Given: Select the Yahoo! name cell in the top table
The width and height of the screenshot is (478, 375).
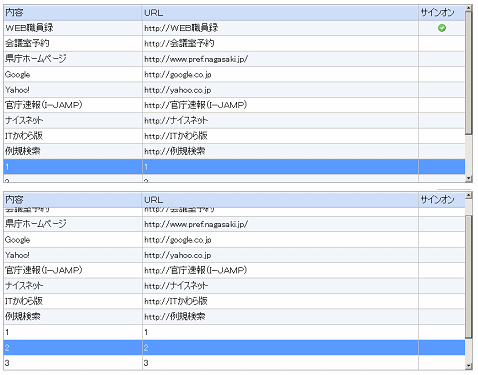Looking at the screenshot, I should point(73,90).
